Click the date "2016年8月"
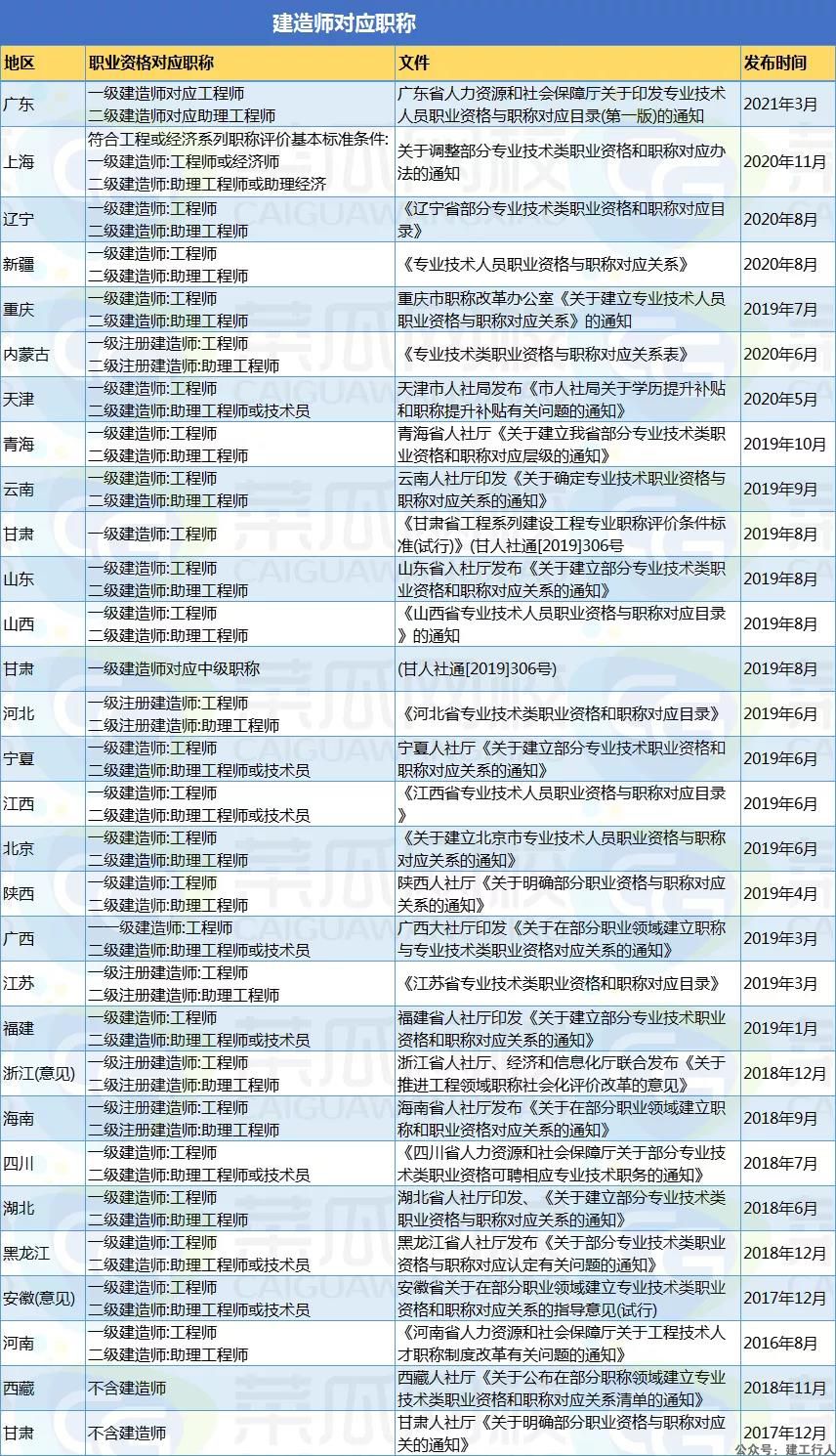The width and height of the screenshot is (836, 1456). pyautogui.click(x=780, y=1344)
